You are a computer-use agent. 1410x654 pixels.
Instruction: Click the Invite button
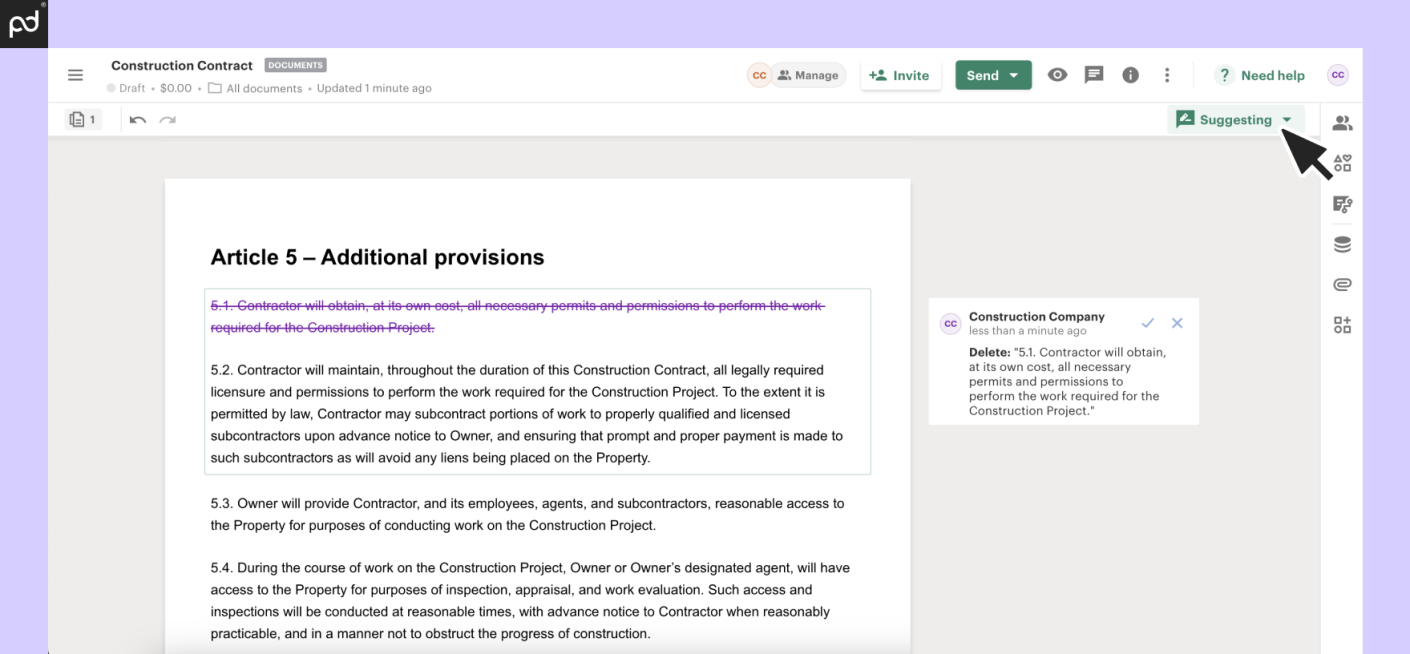tap(900, 76)
